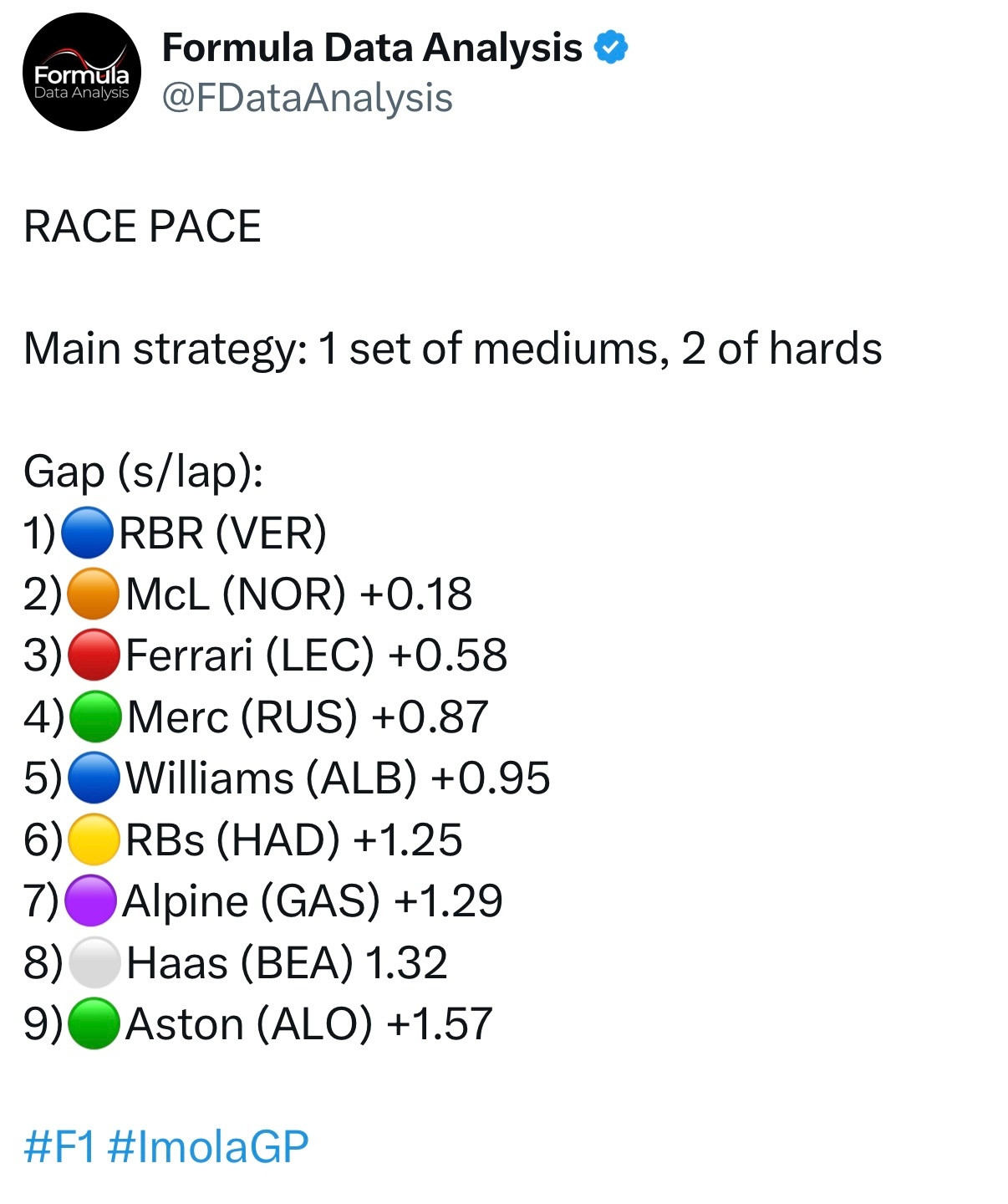This screenshot has width=1008, height=1204.
Task: Click the blue circle next to RBR (VER)
Action: [x=87, y=533]
